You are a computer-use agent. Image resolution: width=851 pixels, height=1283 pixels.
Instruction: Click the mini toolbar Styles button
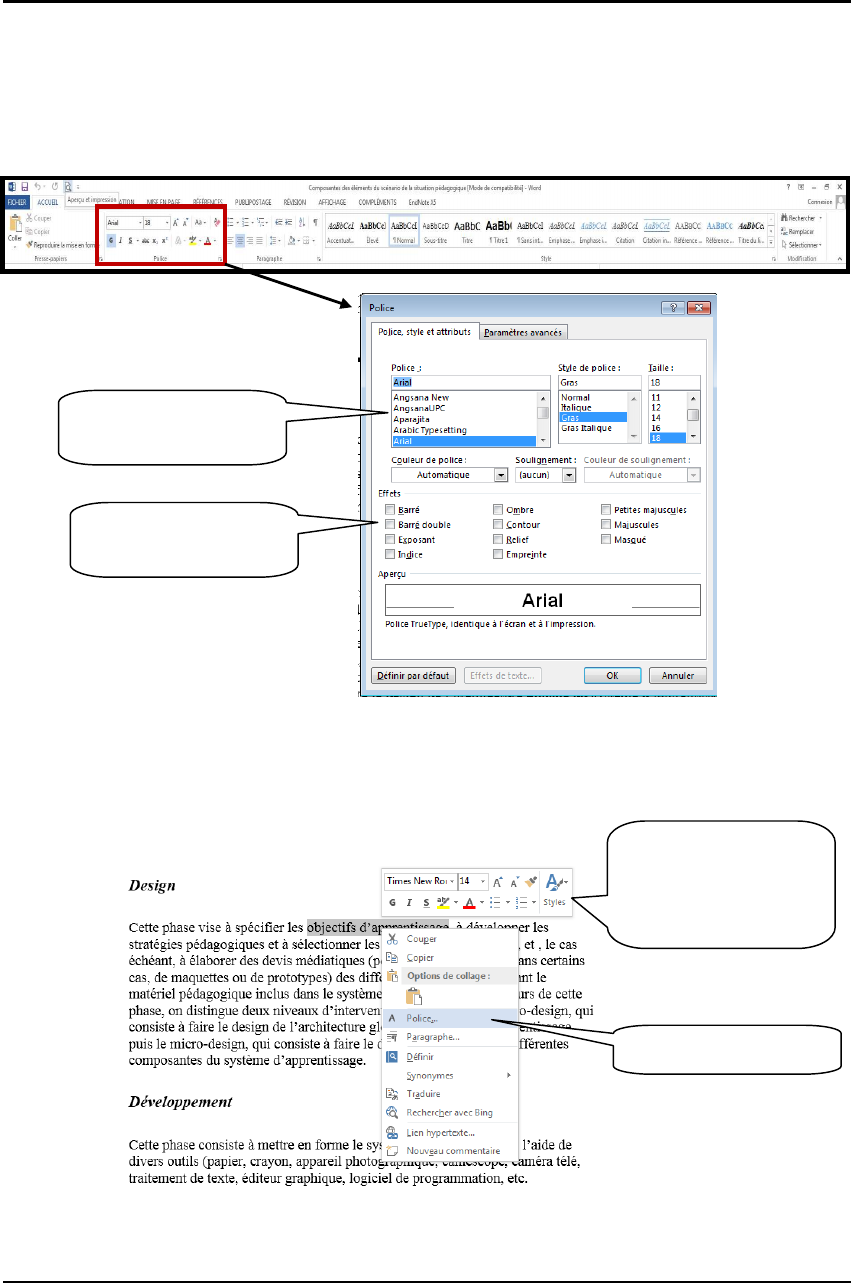coord(555,891)
